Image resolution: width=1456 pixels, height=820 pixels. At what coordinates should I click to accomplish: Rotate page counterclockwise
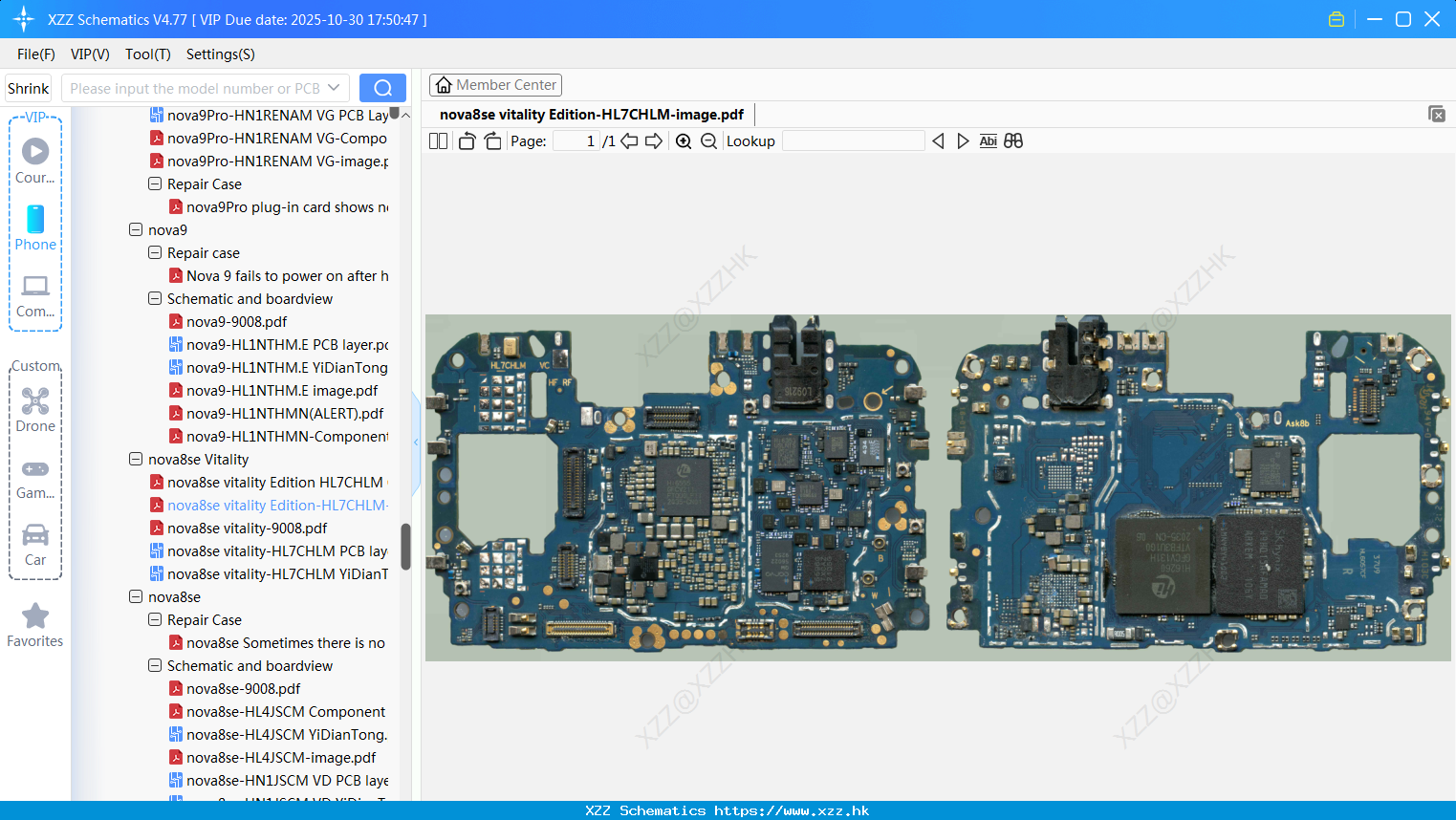point(467,141)
